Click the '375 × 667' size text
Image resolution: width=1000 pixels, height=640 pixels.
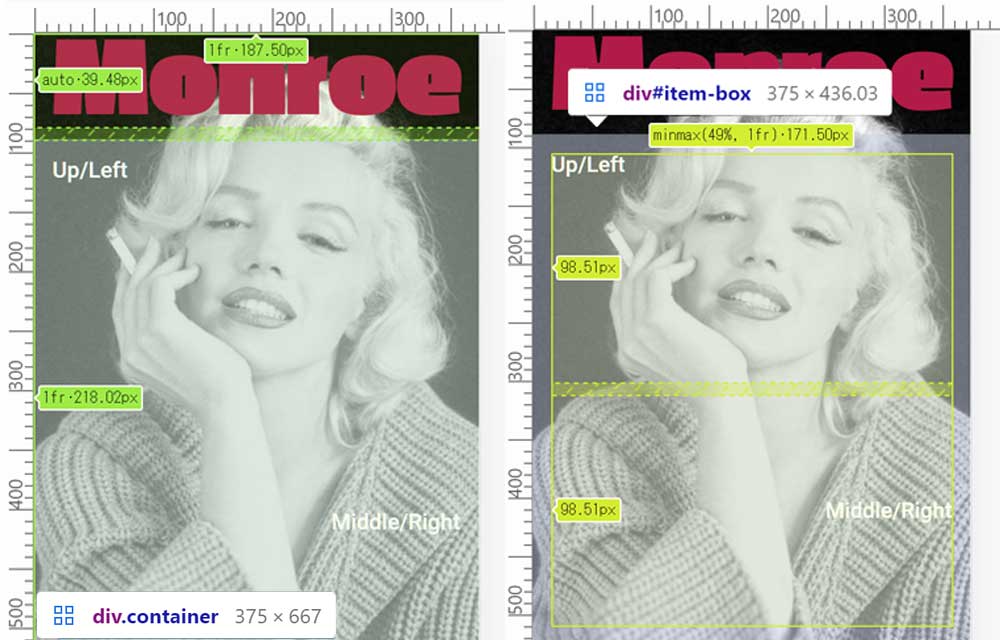278,616
